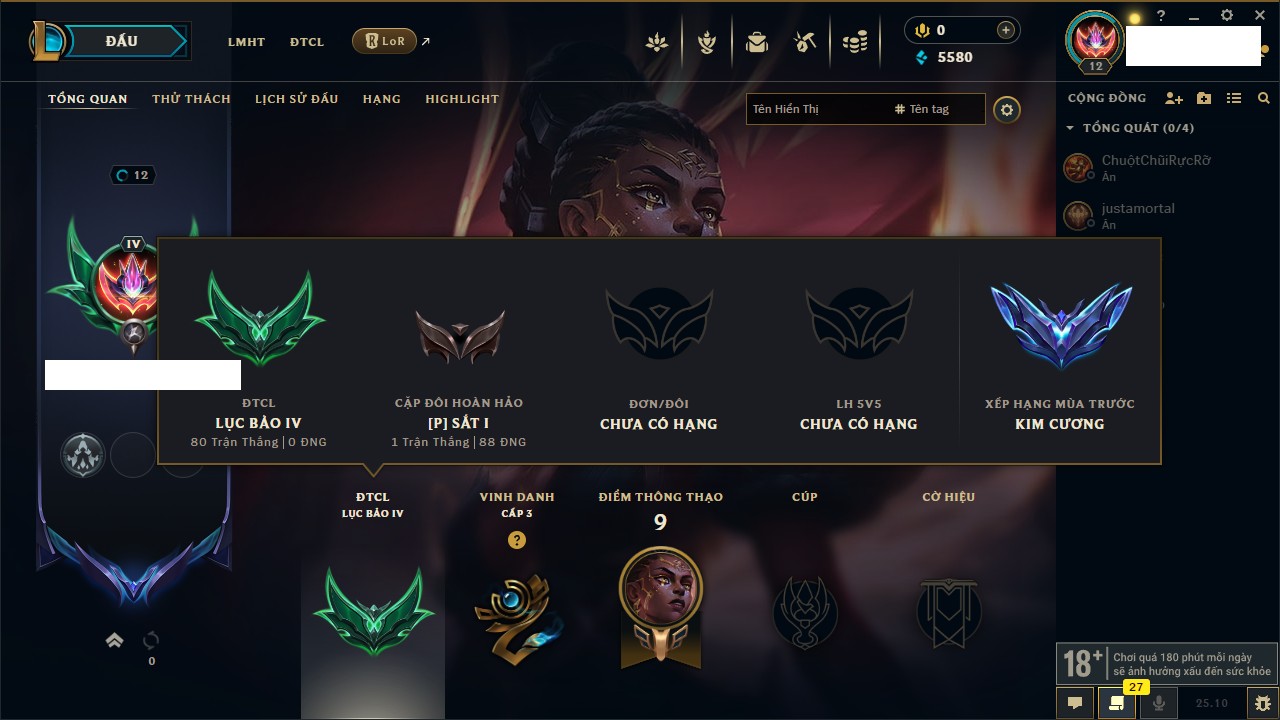1280x720 pixels.
Task: Collapse the TỔNG QUÁT friends group
Action: [x=1130, y=128]
